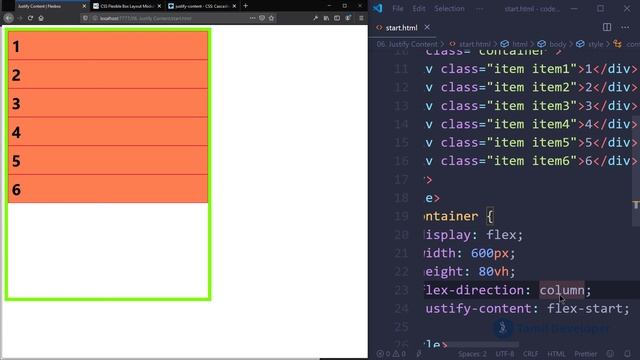640x360 pixels.
Task: Switch to the justify-content CSS tab
Action: coord(202,6)
